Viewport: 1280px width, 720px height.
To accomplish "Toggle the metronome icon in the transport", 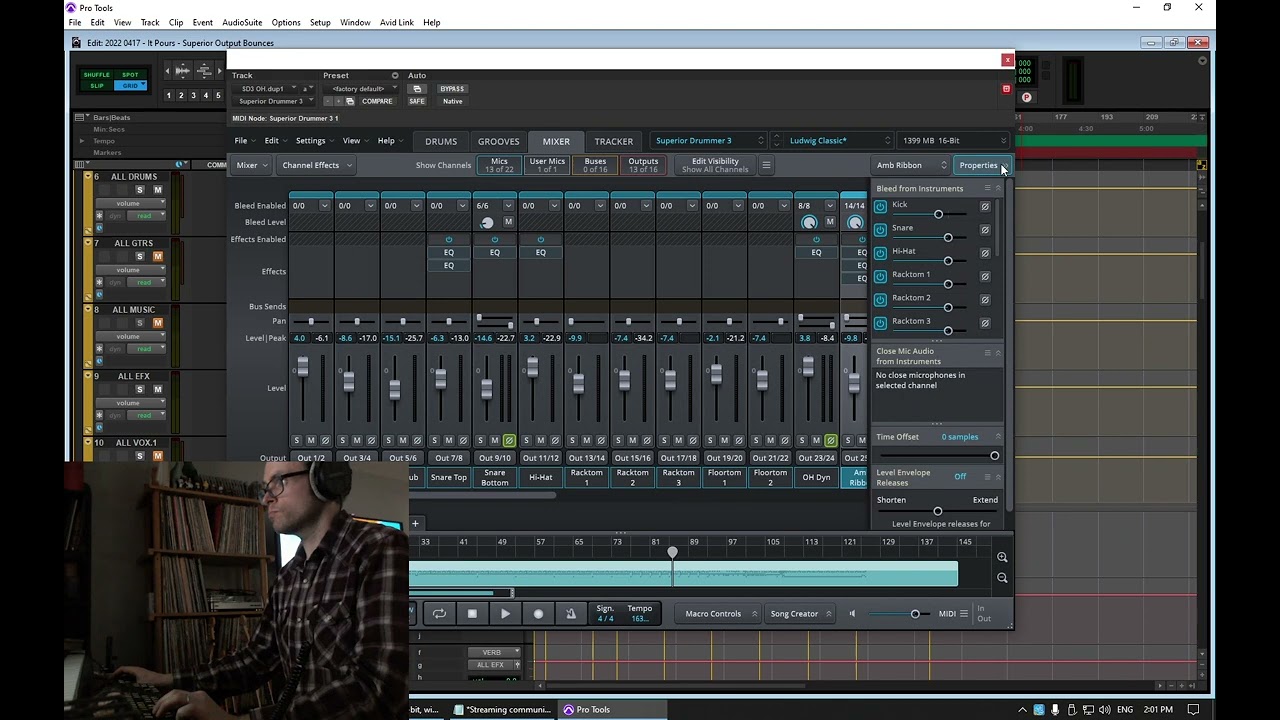I will (x=571, y=614).
